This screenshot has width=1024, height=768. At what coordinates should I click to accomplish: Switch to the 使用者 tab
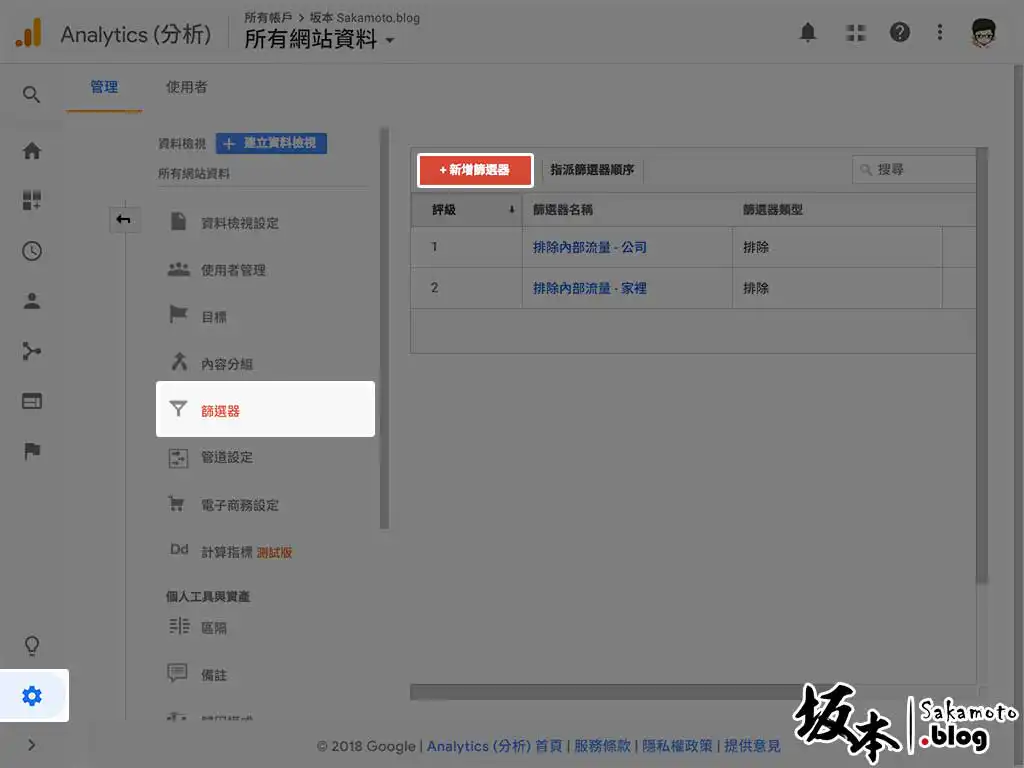186,87
